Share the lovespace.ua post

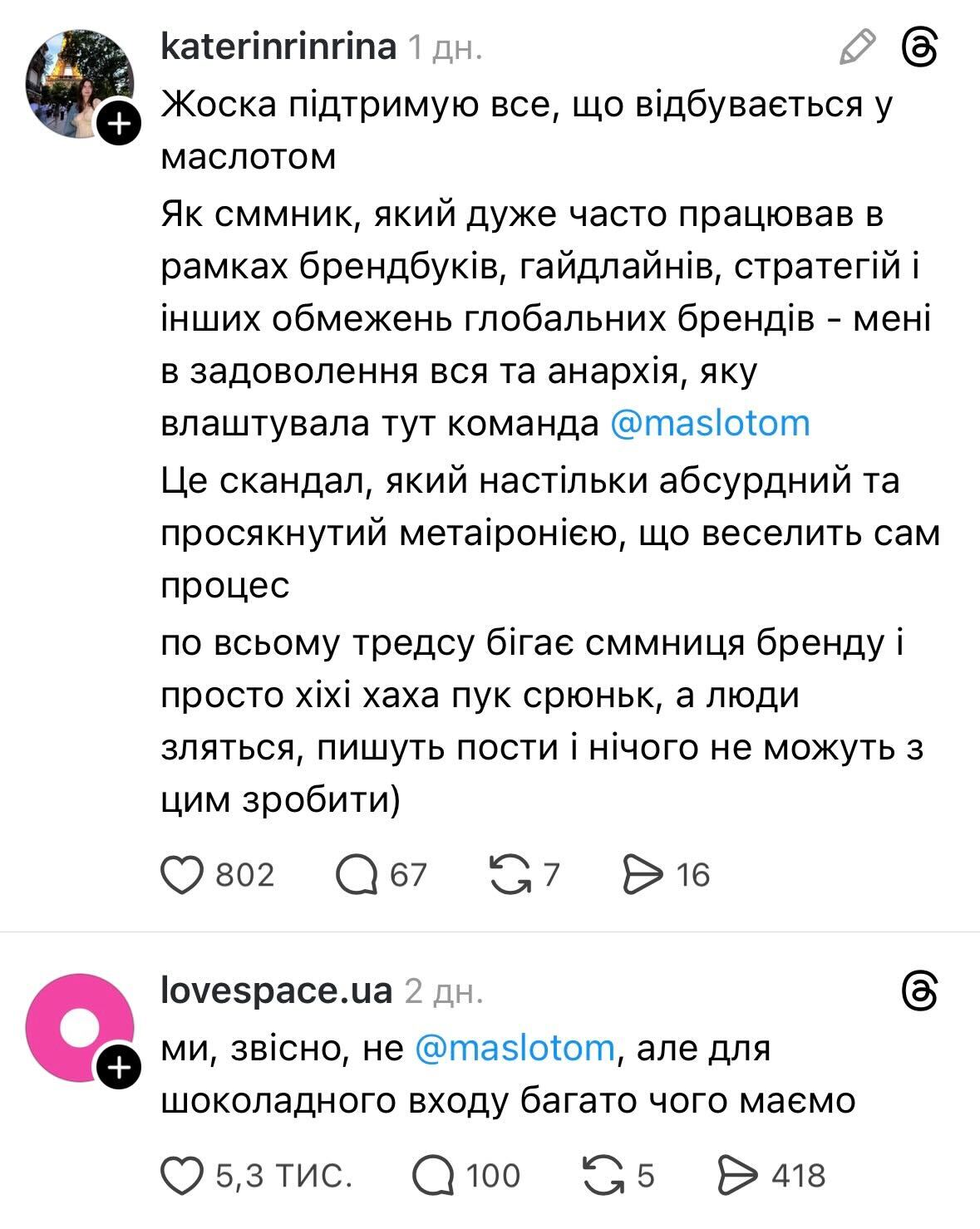[737, 1175]
